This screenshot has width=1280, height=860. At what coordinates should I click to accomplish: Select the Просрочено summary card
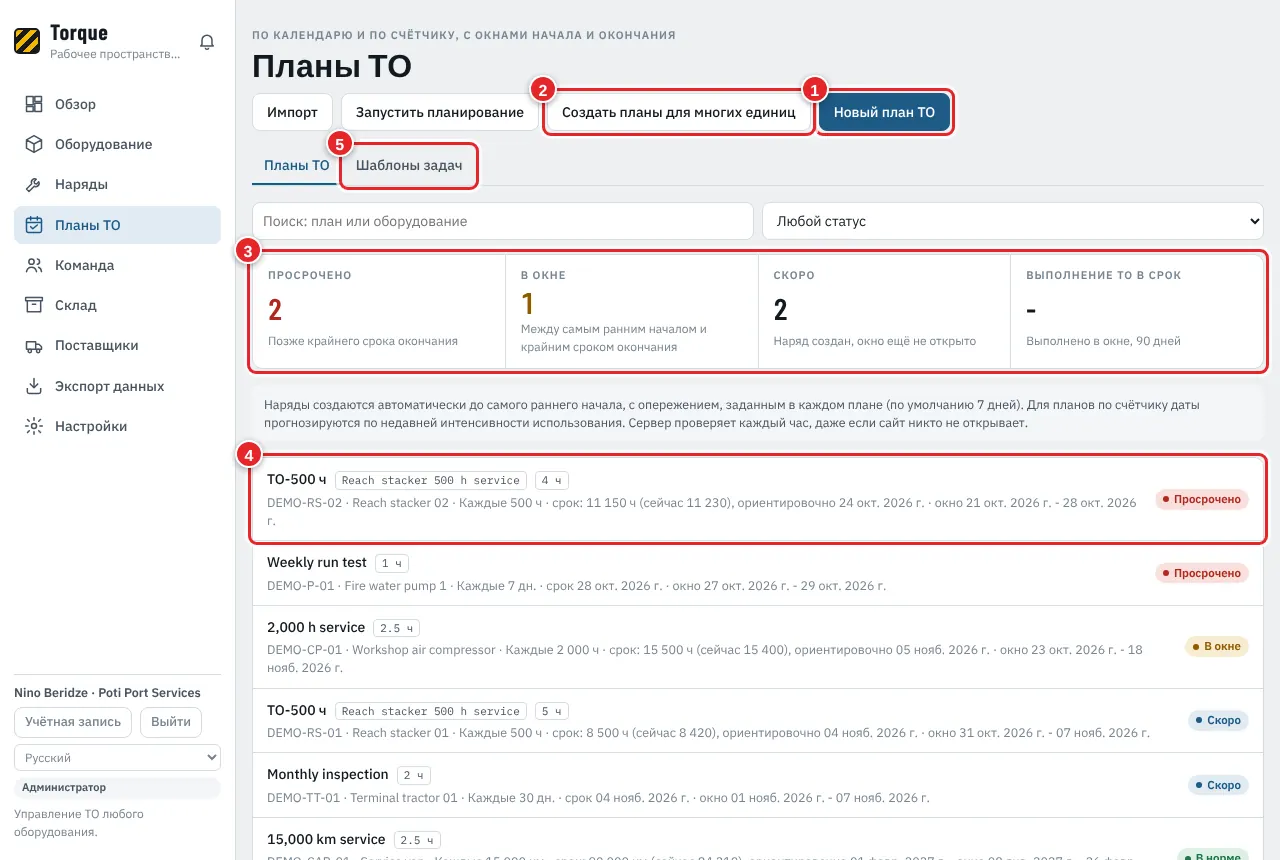(379, 312)
